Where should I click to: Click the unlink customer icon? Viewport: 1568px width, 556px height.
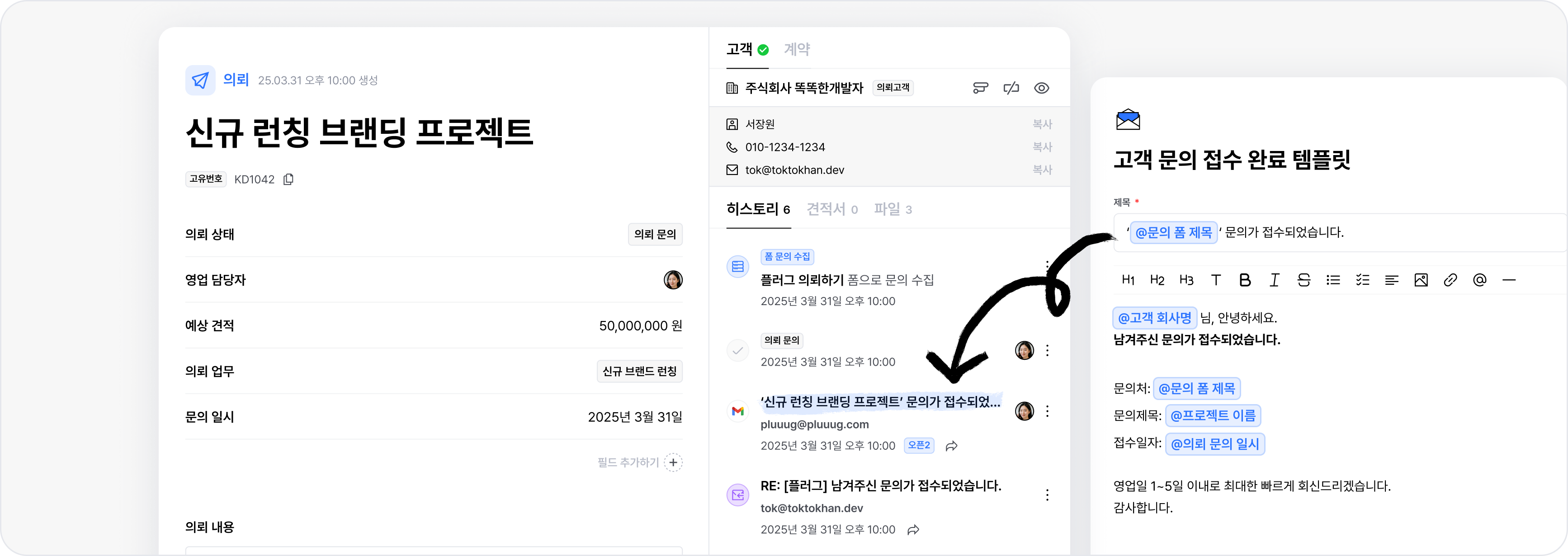tap(1011, 88)
